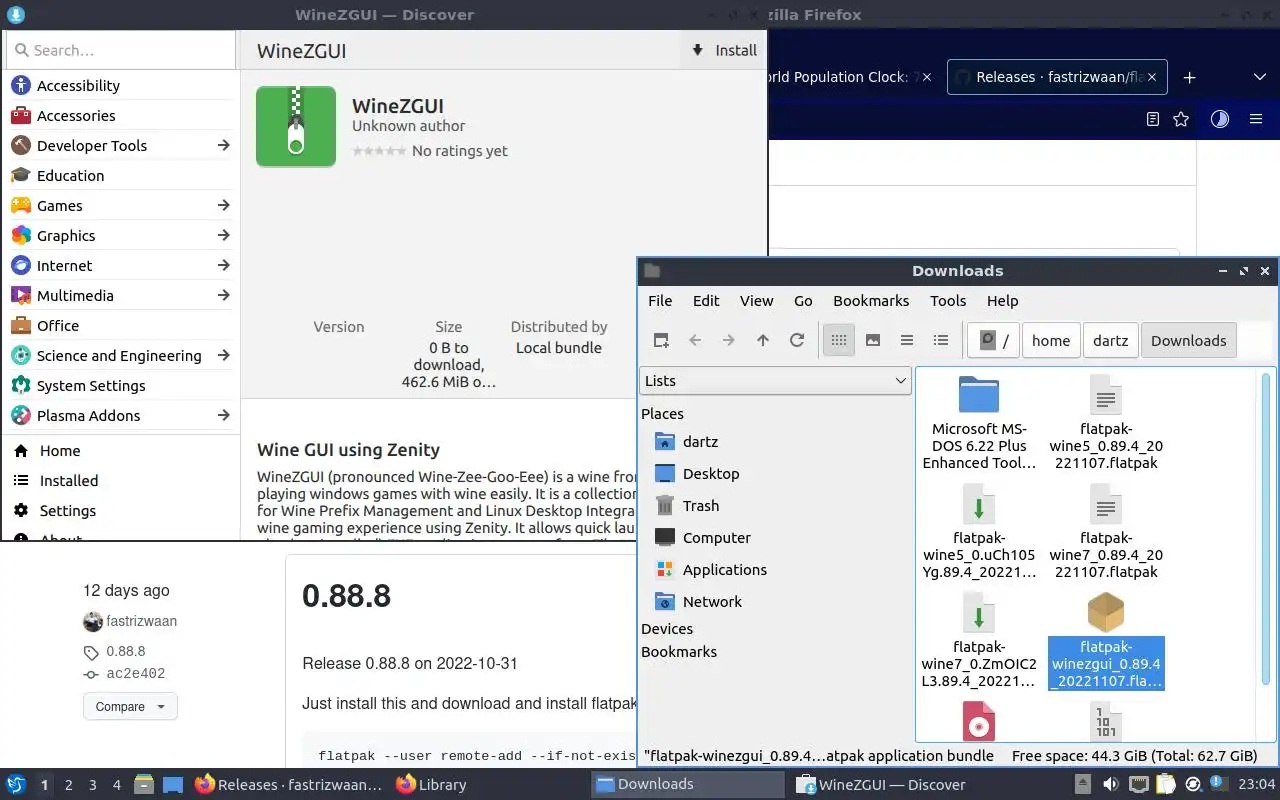1280x800 pixels.
Task: Open new Firefox tab with plus button
Action: coord(1189,77)
